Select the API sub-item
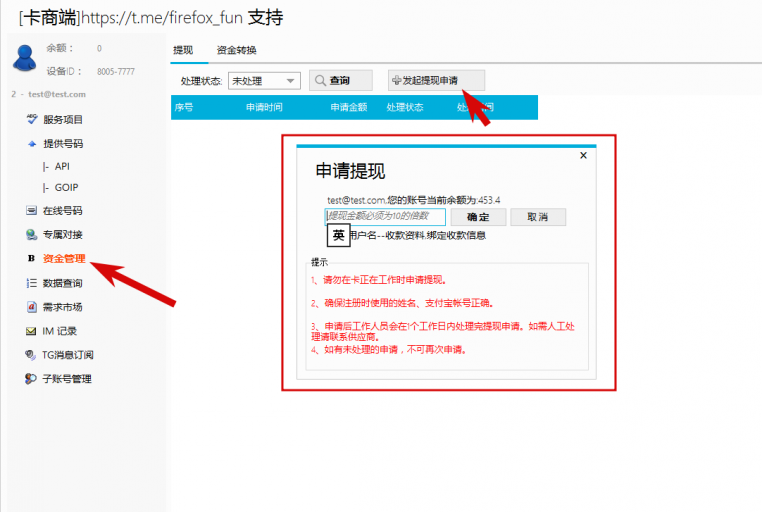The height and width of the screenshot is (512, 762). pos(62,166)
